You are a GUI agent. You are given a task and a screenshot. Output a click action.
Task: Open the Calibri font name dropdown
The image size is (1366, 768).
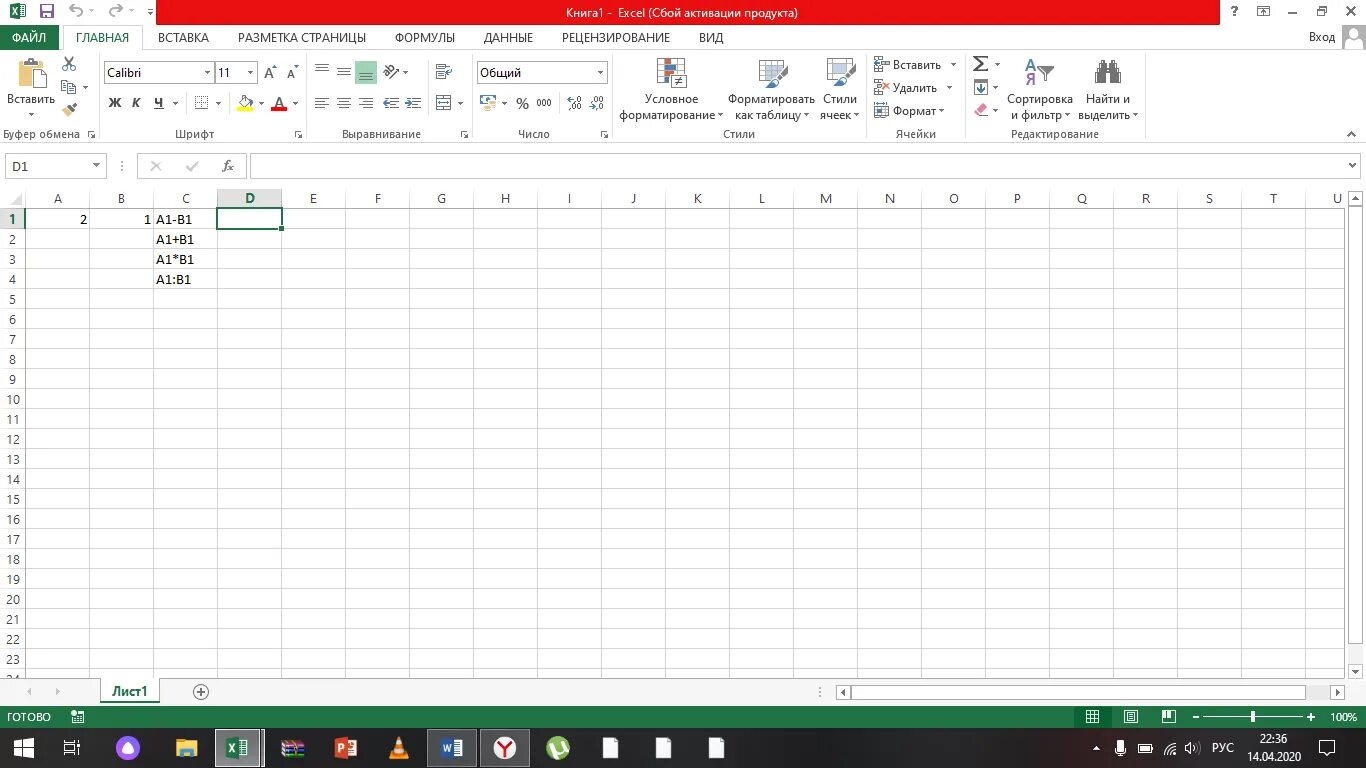click(x=208, y=73)
